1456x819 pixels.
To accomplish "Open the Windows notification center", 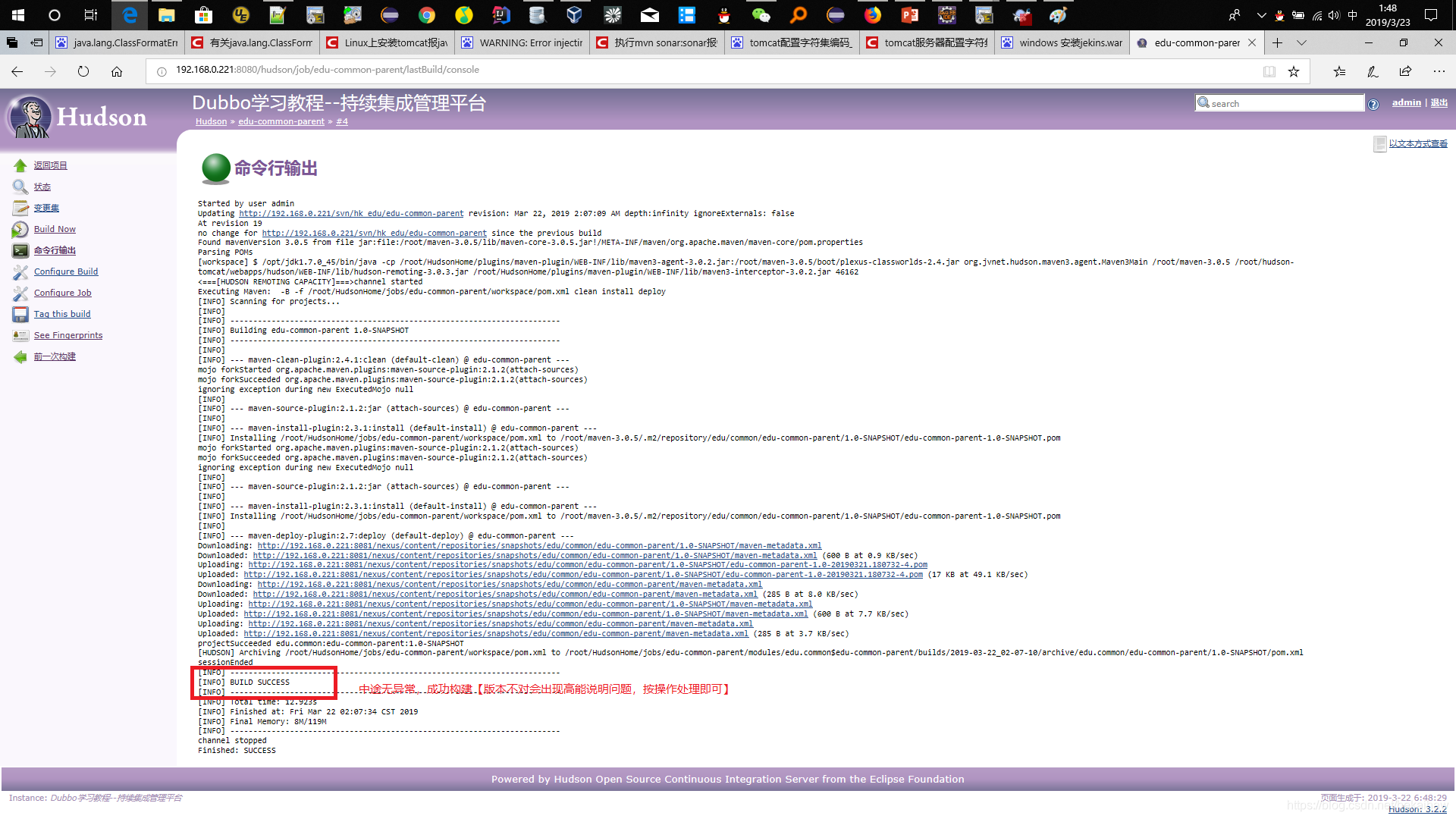I will [1431, 14].
